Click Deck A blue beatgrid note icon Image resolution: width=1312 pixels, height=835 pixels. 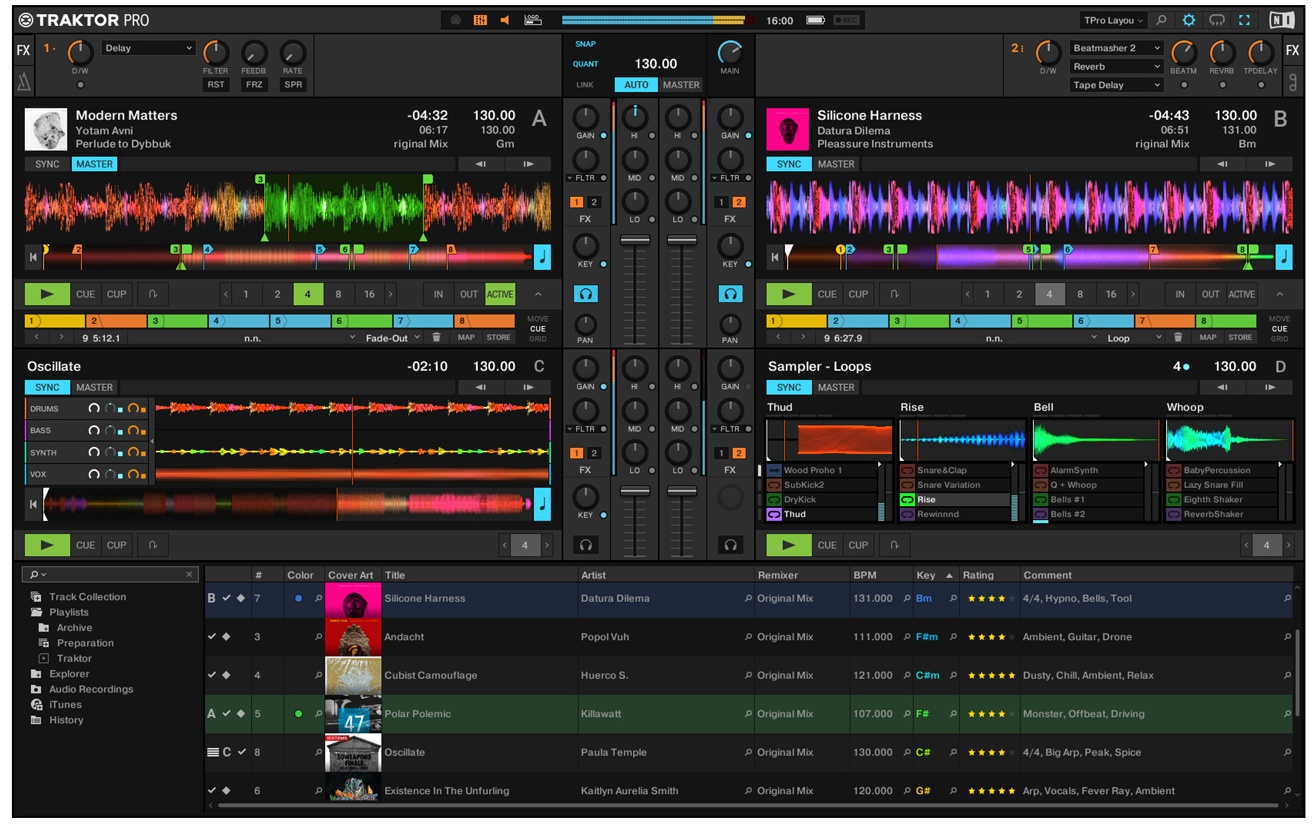click(542, 257)
